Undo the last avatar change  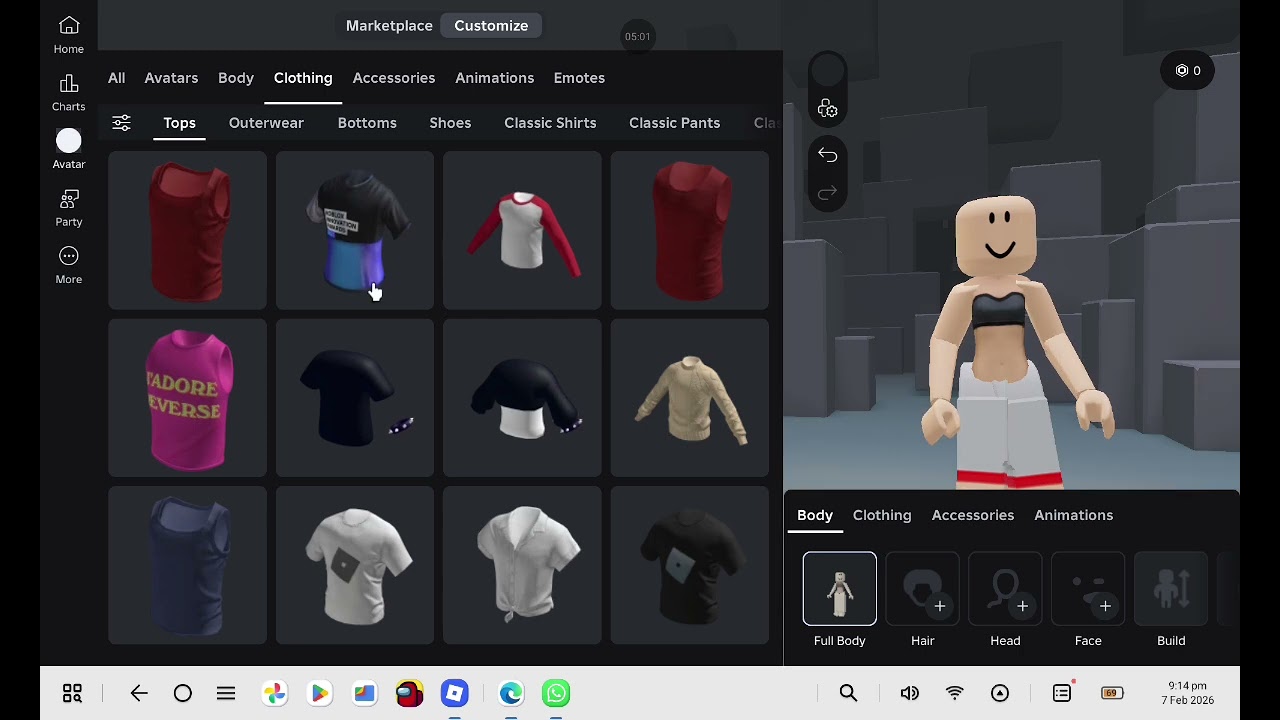(x=827, y=154)
